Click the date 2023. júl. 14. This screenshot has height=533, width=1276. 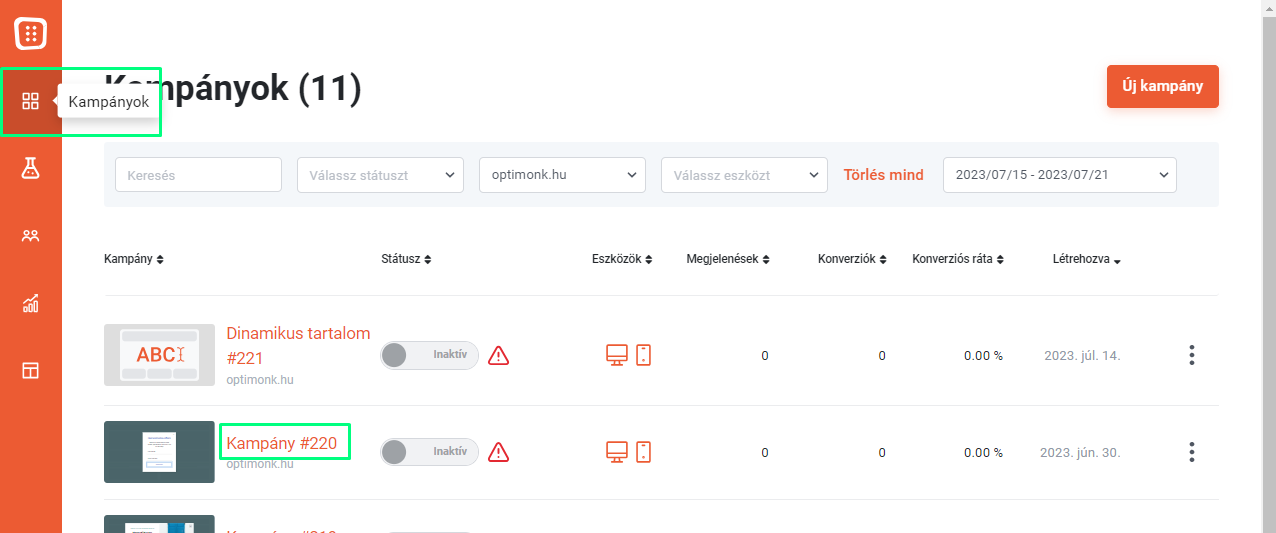coord(1082,355)
